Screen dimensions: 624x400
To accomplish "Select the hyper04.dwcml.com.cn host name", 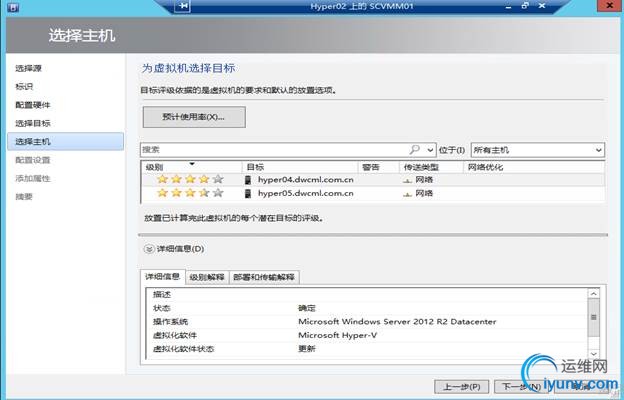I will click(x=306, y=180).
